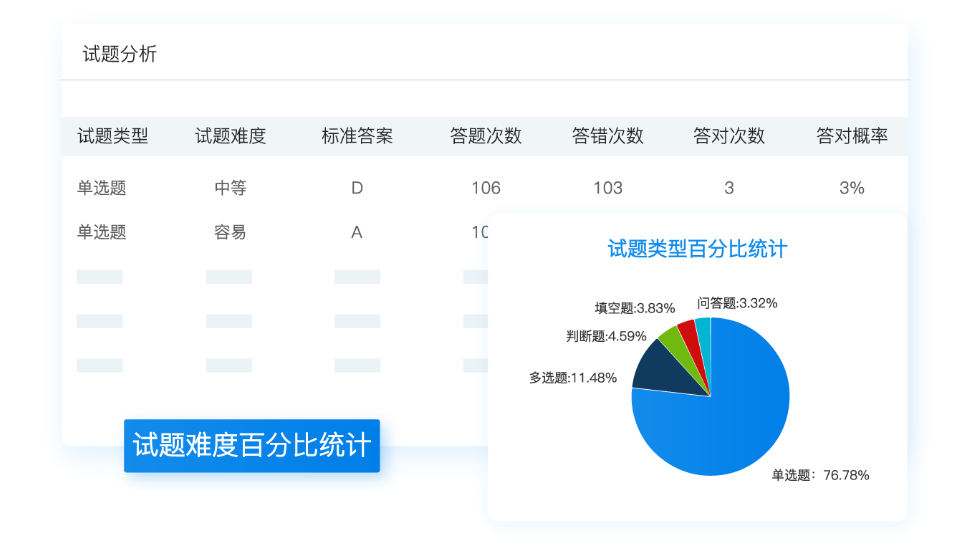Sort by the 试题类型 column header
970x560 pixels.
(113, 137)
